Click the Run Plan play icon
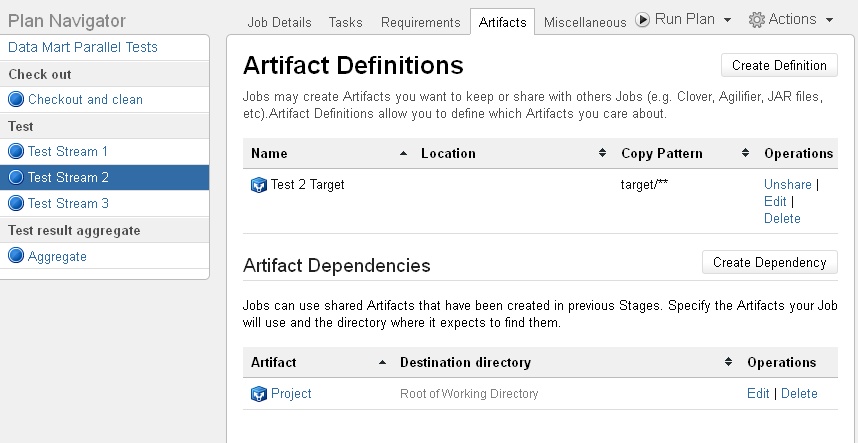Screen dimensions: 858x443 [x=643, y=20]
